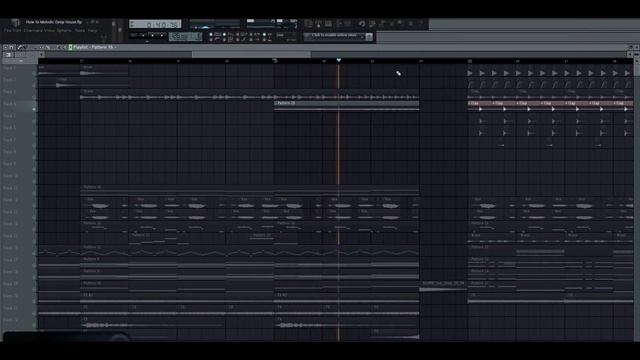Toggle mute dot for Track 4

click(x=34, y=109)
